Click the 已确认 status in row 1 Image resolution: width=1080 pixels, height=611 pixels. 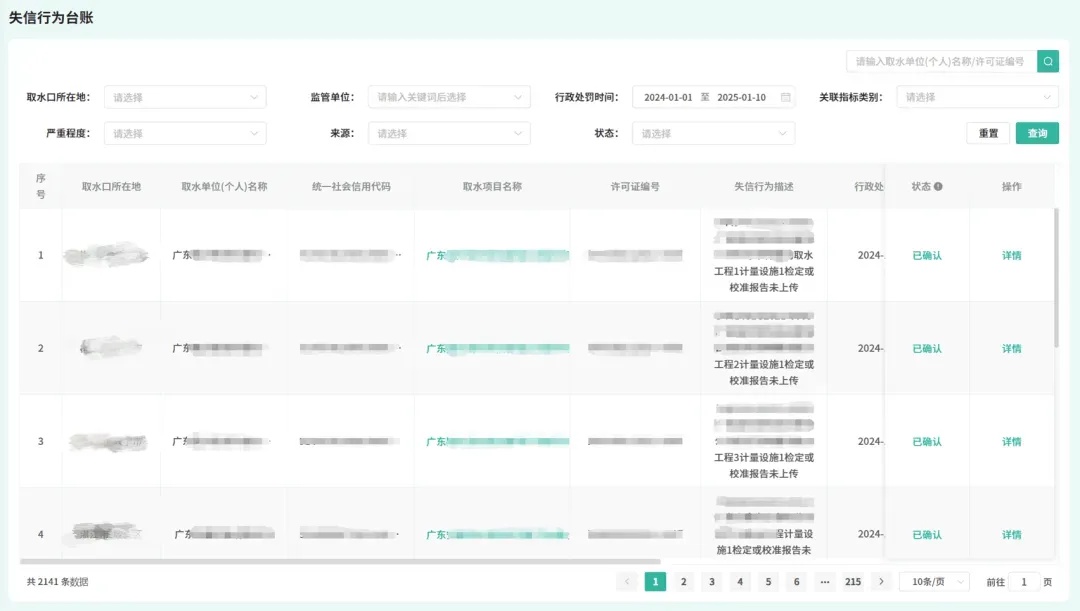[926, 256]
